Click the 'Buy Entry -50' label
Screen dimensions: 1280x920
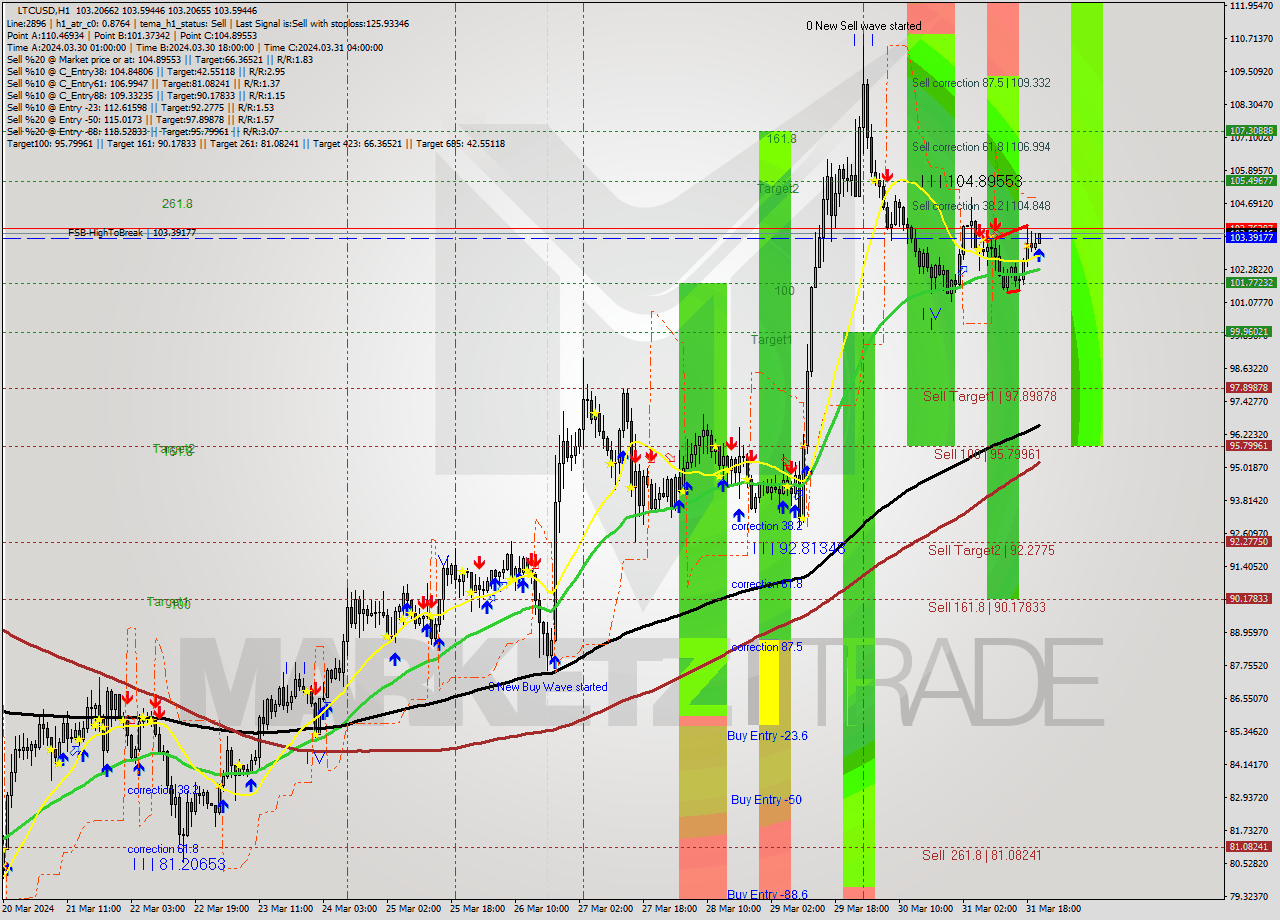(766, 799)
